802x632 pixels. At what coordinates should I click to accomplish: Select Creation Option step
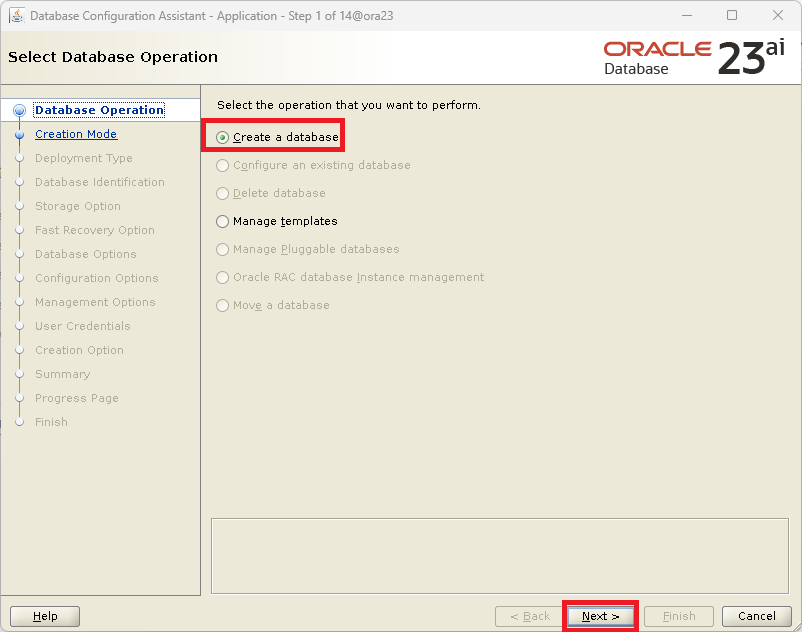pos(79,350)
